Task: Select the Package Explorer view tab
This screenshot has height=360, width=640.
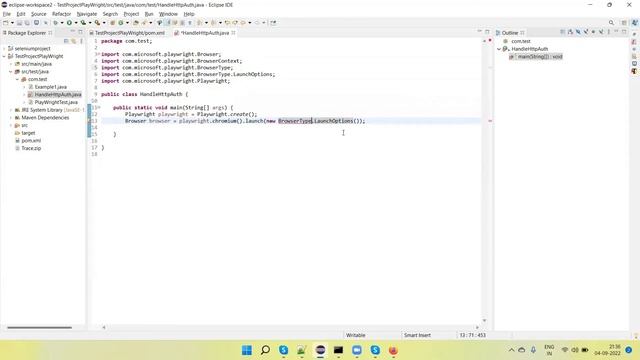Action: click(27, 33)
